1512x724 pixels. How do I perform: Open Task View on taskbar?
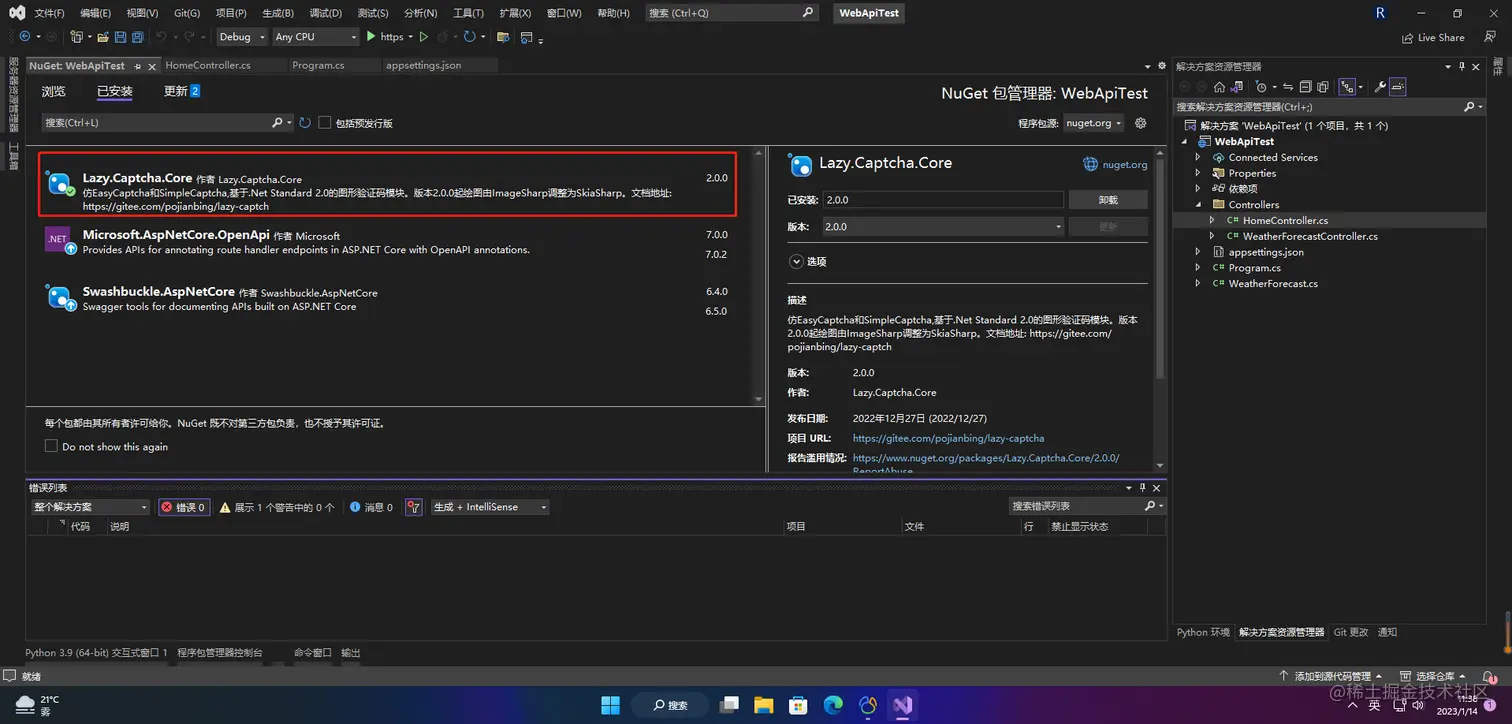729,705
